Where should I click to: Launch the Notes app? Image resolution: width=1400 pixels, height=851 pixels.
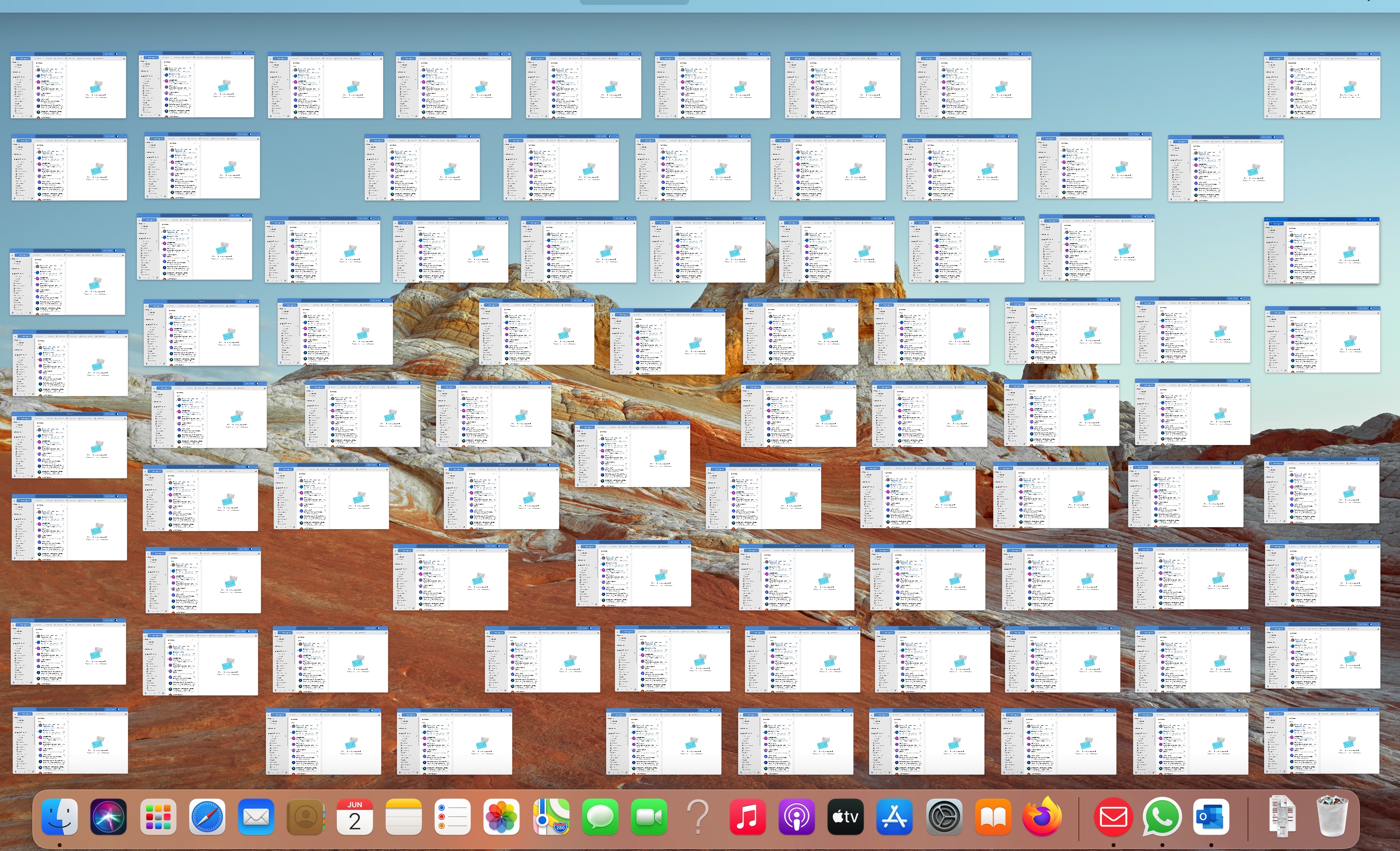click(x=403, y=817)
